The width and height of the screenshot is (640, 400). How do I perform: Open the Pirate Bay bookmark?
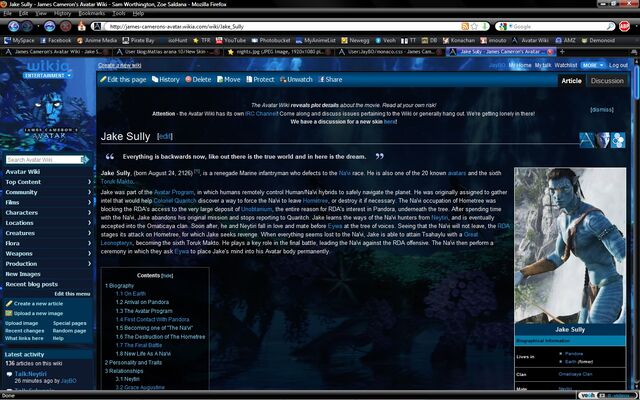[138, 40]
